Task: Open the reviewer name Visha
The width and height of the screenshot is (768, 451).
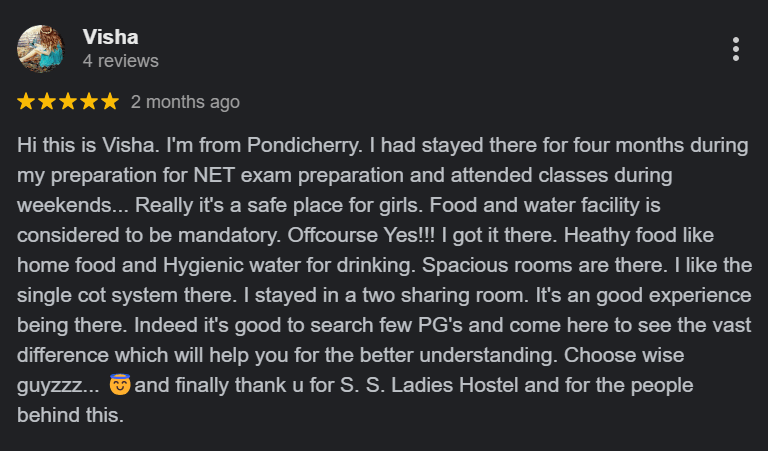Action: point(111,37)
